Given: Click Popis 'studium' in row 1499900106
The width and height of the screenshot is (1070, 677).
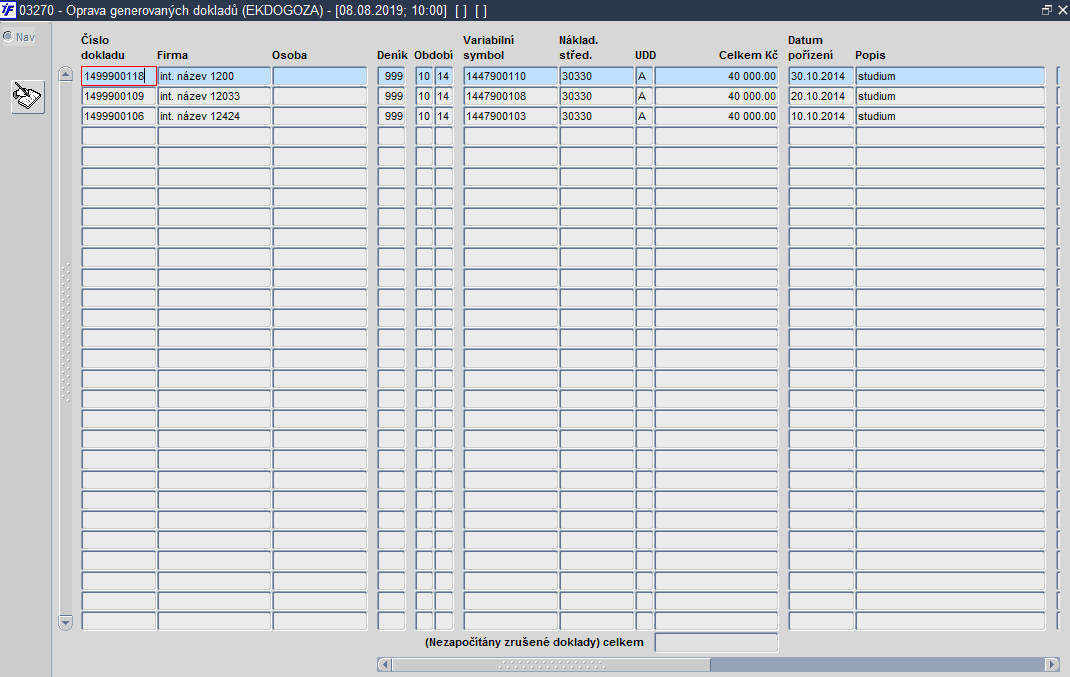Looking at the screenshot, I should click(950, 116).
